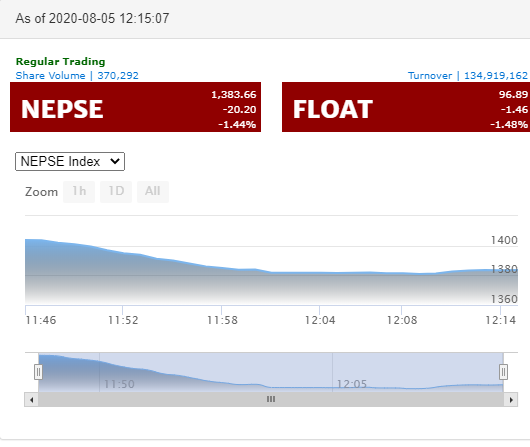Click the right navigator range handle

503,372
